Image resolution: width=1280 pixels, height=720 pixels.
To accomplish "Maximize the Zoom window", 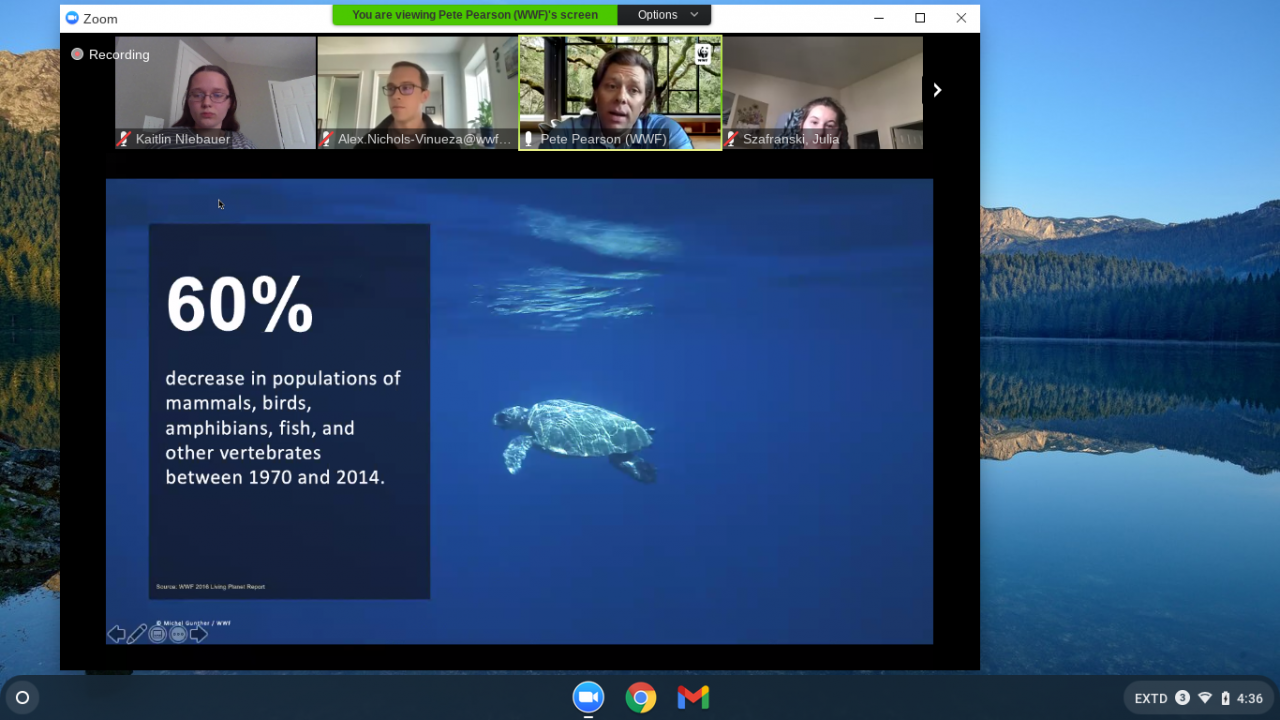I will pos(920,18).
